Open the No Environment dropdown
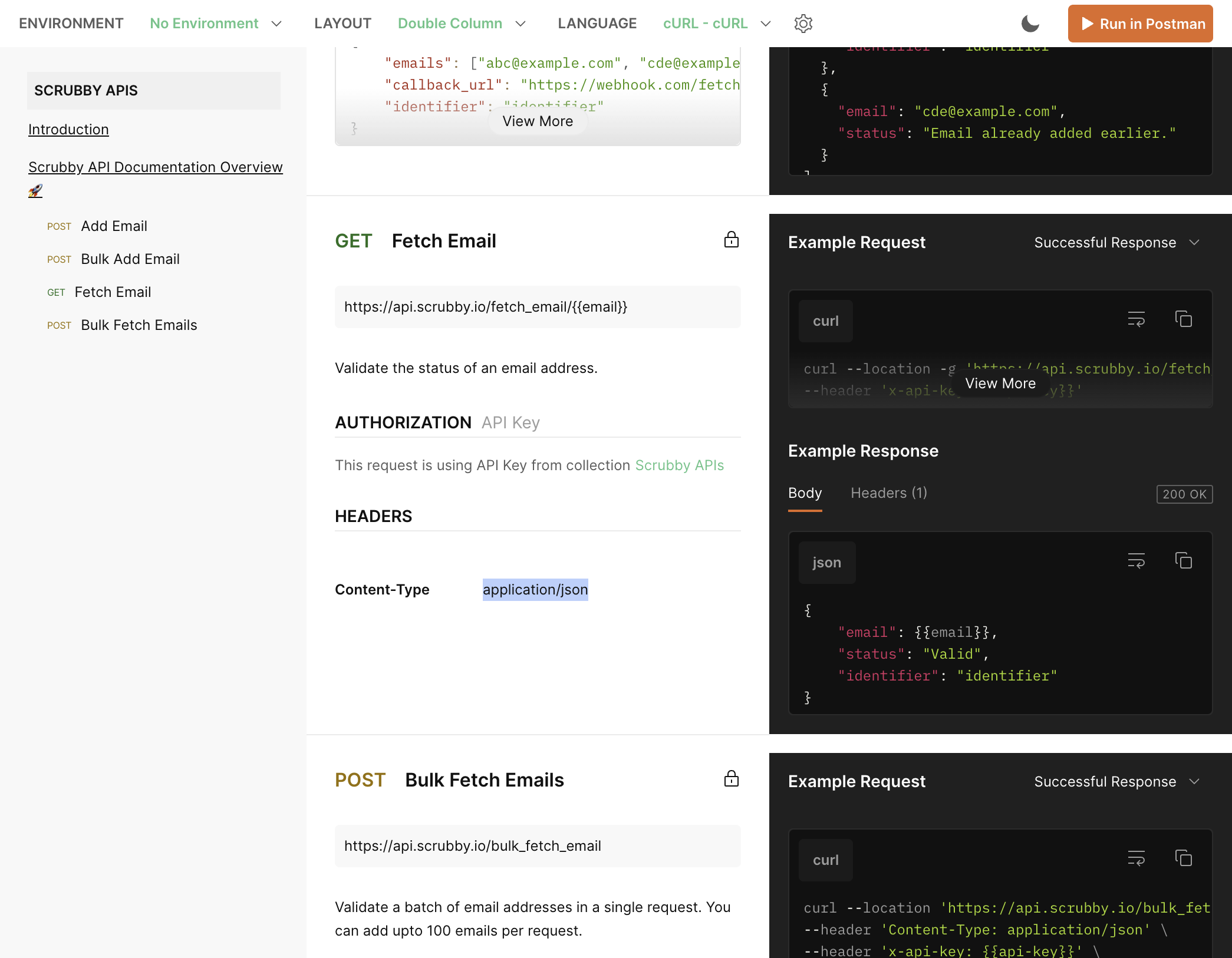The width and height of the screenshot is (1232, 958). click(216, 24)
